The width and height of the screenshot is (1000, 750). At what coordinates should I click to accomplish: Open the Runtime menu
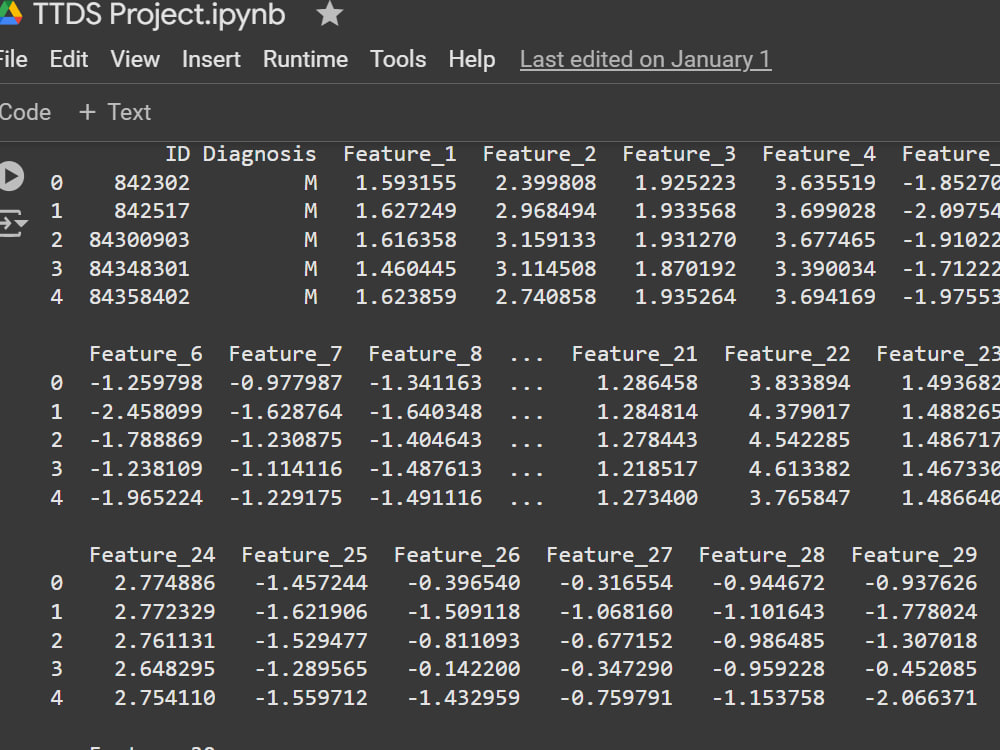pyautogui.click(x=305, y=60)
